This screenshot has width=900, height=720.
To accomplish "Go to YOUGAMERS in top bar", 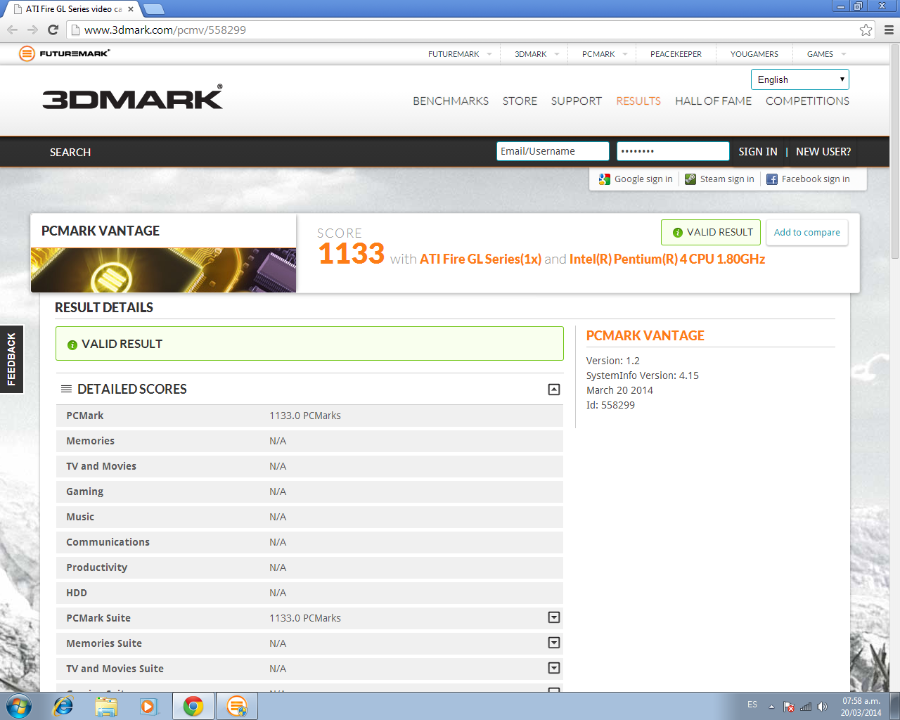I will 754,54.
